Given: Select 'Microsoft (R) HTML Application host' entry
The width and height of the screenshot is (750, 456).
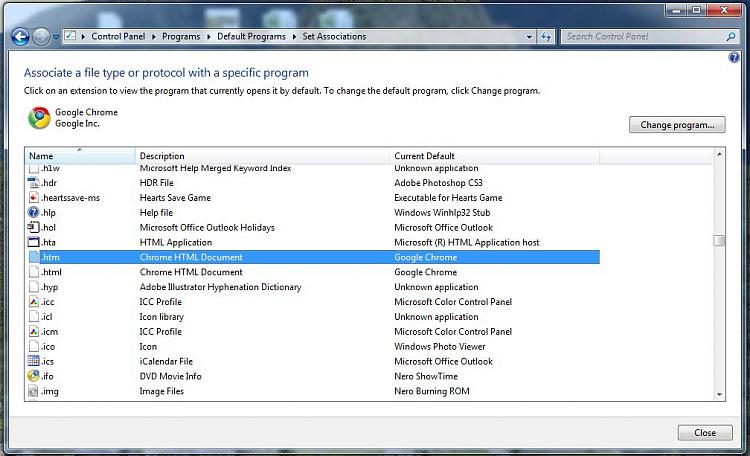Looking at the screenshot, I should pyautogui.click(x=466, y=242).
